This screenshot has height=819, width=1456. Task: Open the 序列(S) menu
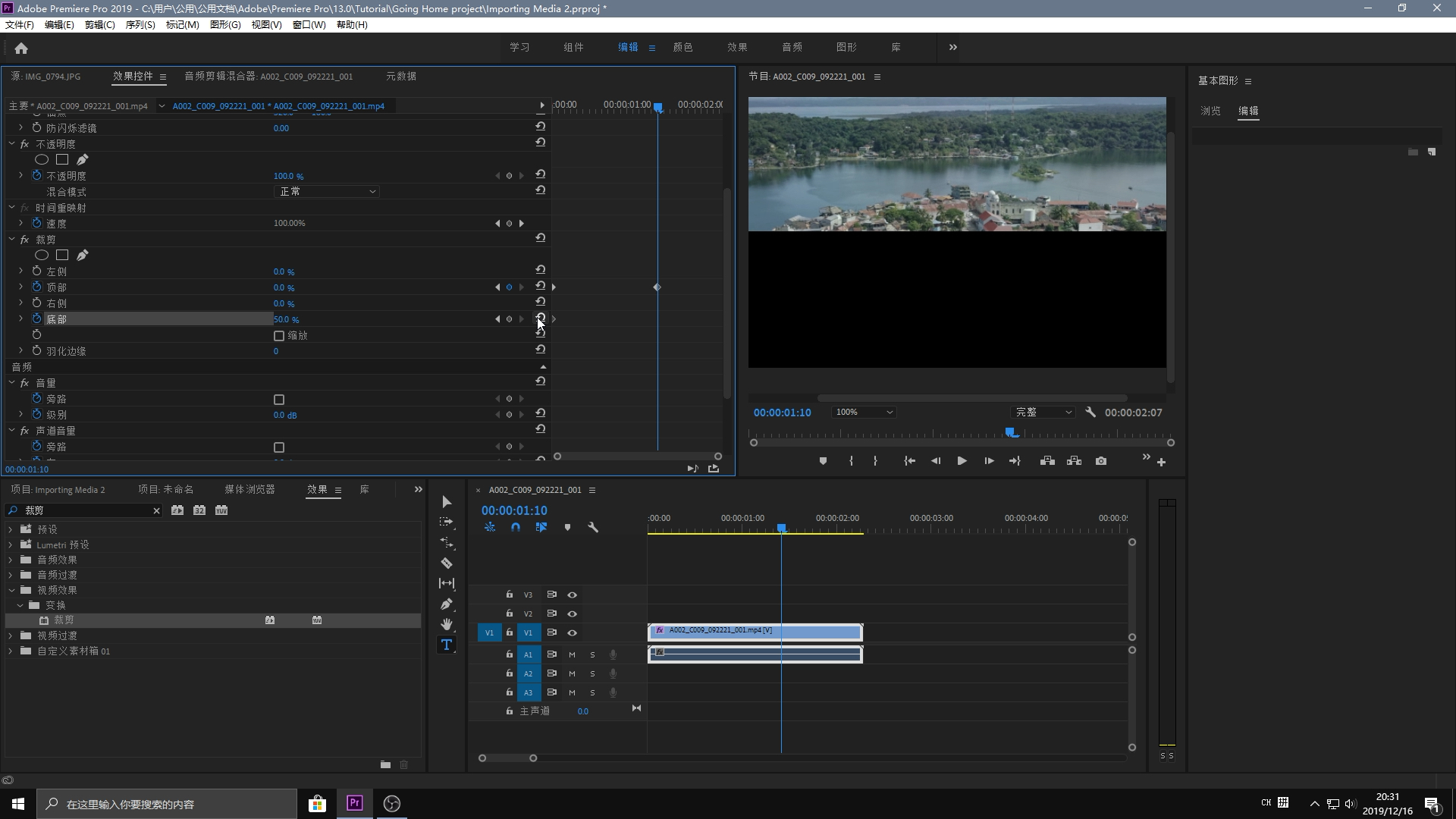[x=140, y=24]
